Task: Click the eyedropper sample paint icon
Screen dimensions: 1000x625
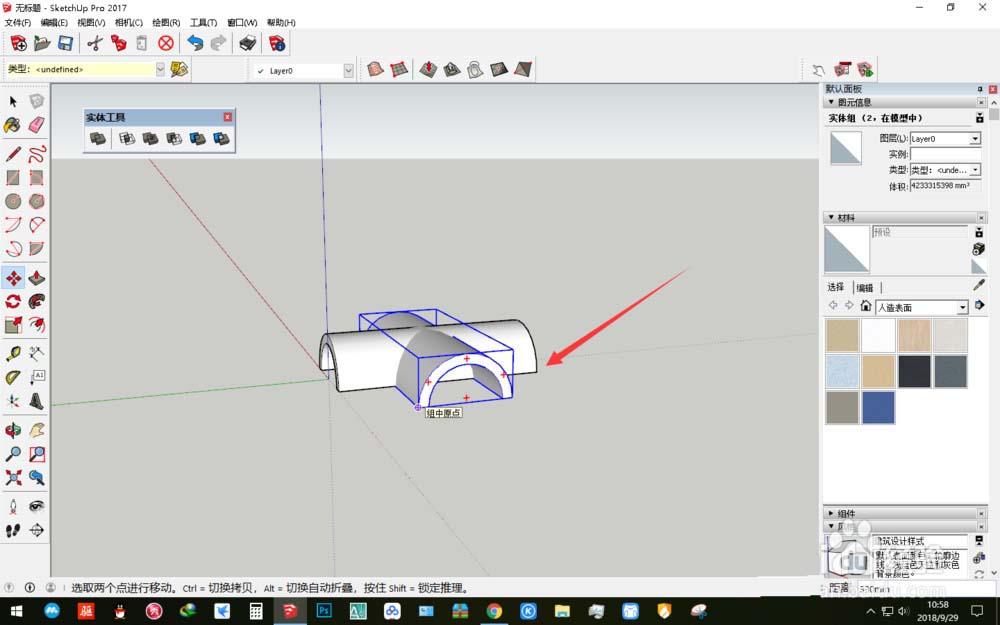Action: coord(978,285)
